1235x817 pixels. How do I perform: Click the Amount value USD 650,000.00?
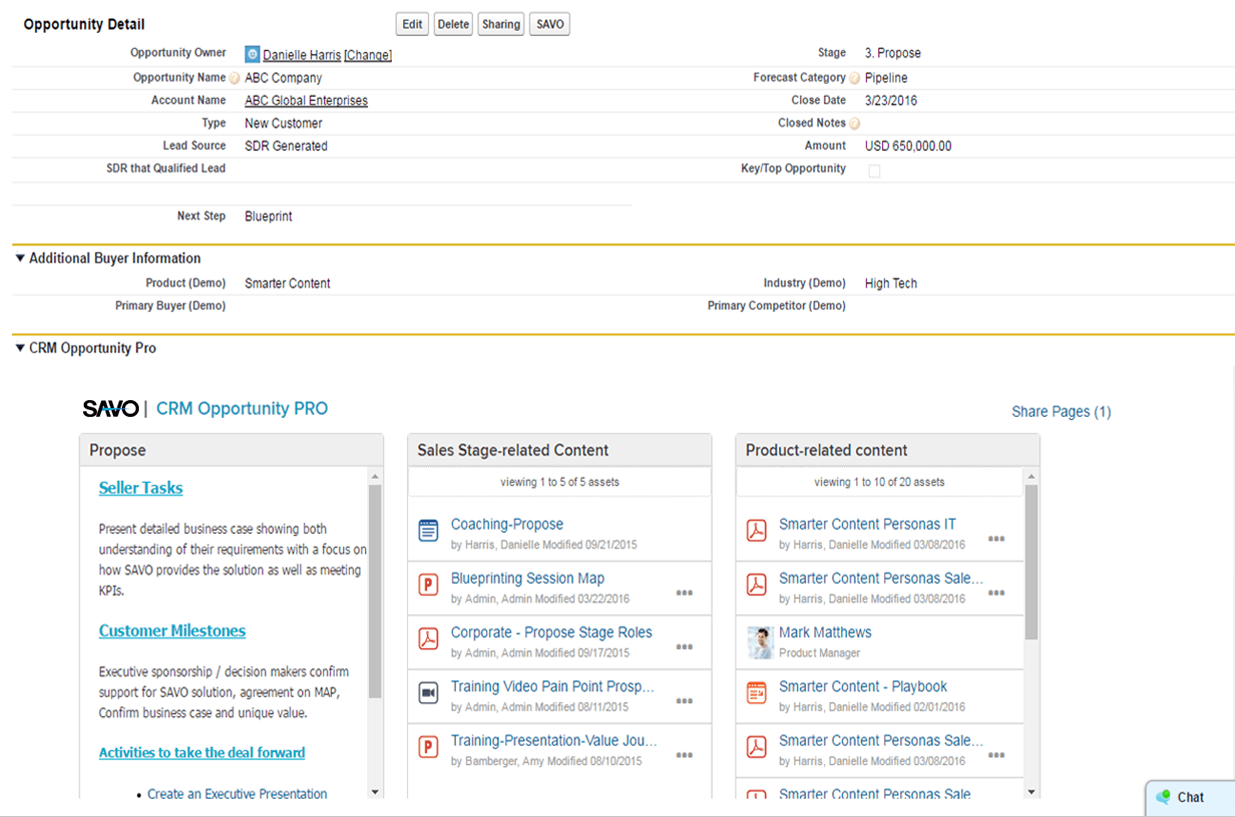click(x=908, y=146)
